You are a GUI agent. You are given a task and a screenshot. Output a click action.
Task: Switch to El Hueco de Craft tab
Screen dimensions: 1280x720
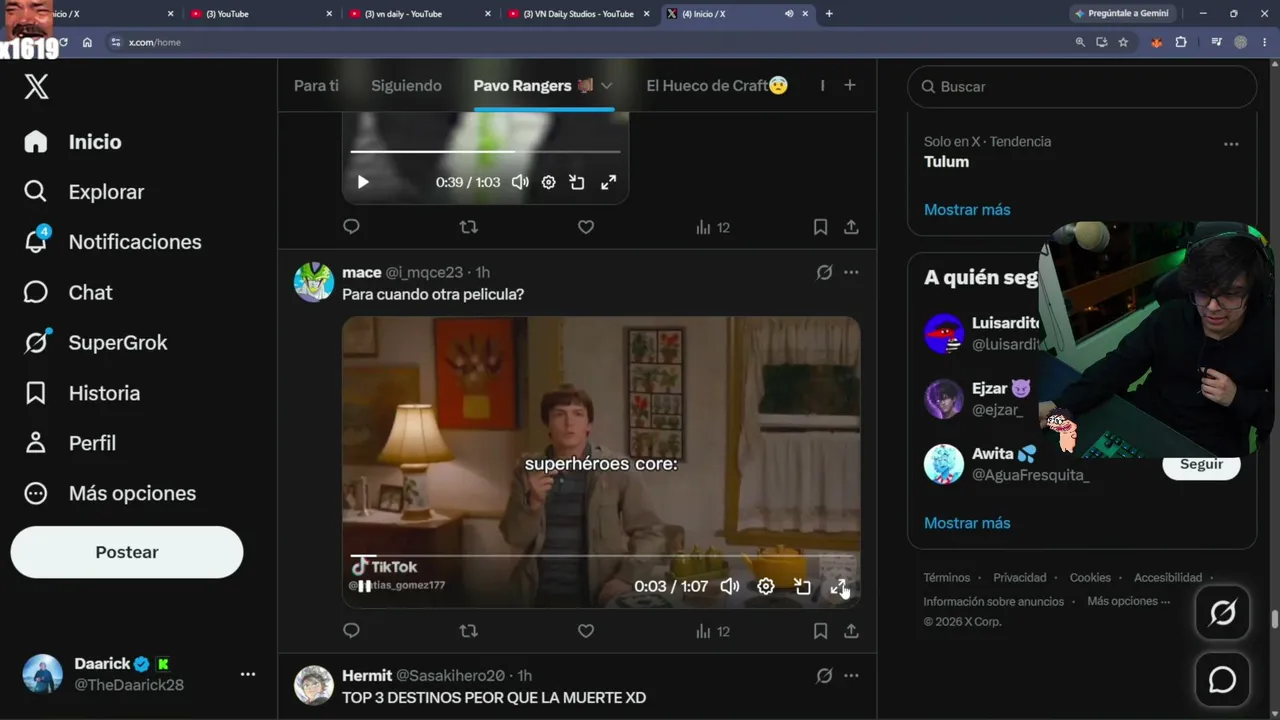point(717,86)
